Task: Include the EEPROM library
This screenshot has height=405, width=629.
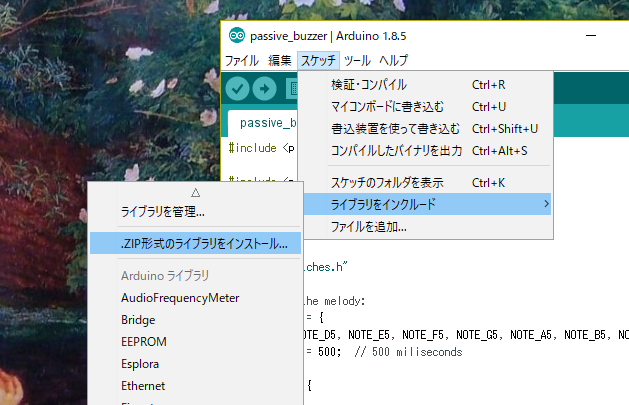Action: click(195, 342)
